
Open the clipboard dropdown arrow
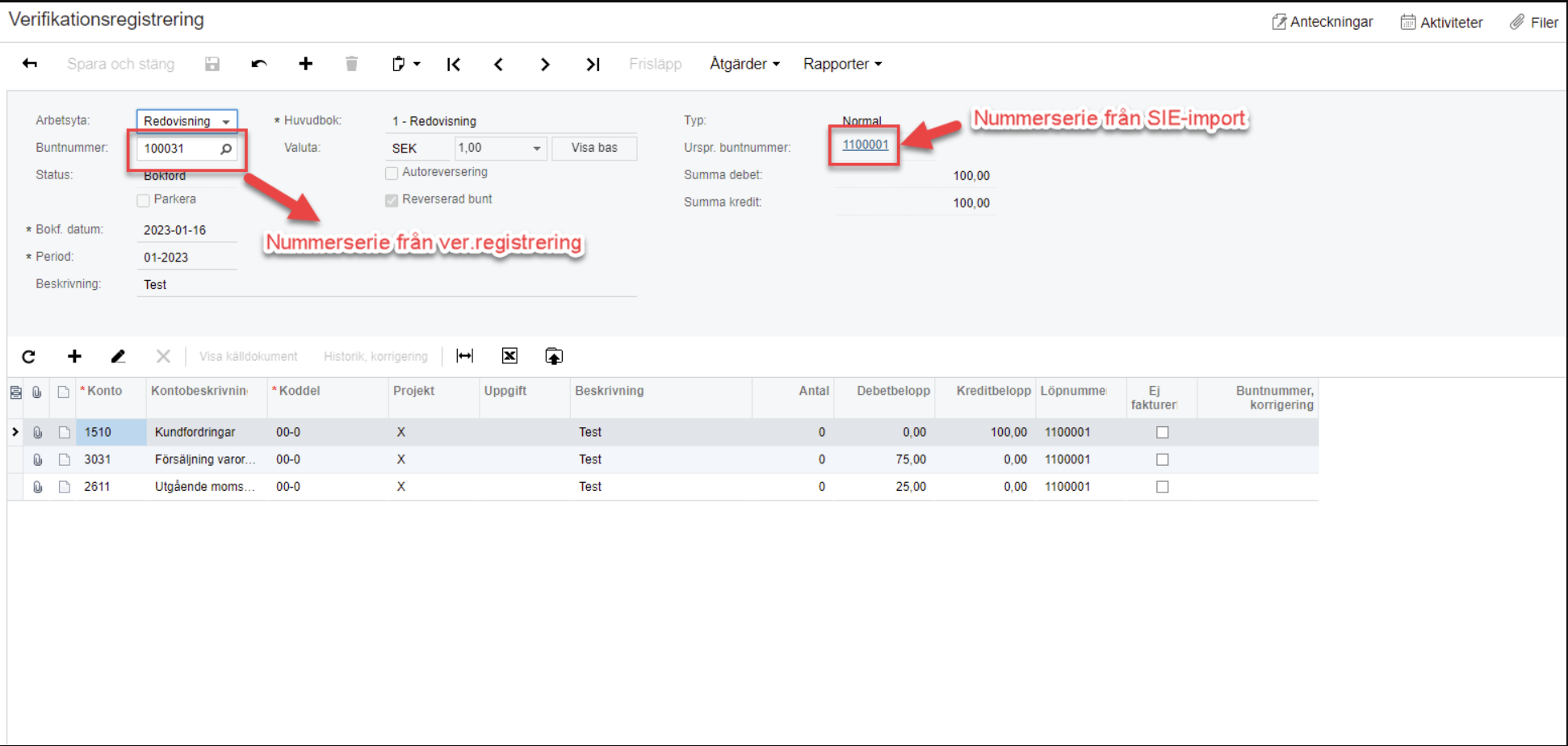pyautogui.click(x=417, y=64)
